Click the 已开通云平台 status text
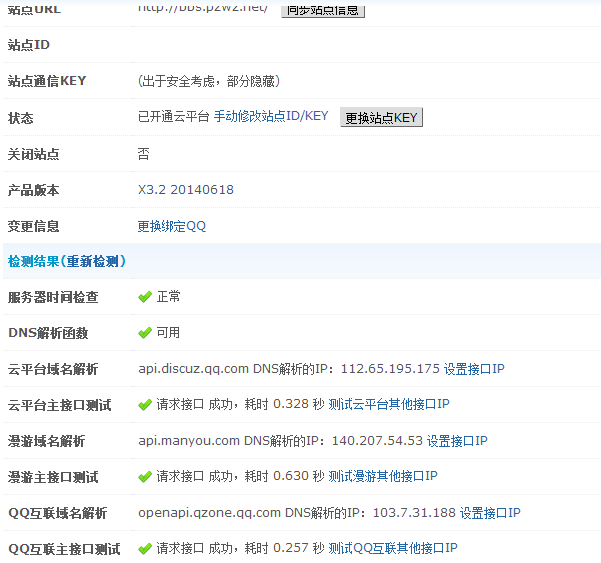Image resolution: width=601 pixels, height=563 pixels. 174,116
